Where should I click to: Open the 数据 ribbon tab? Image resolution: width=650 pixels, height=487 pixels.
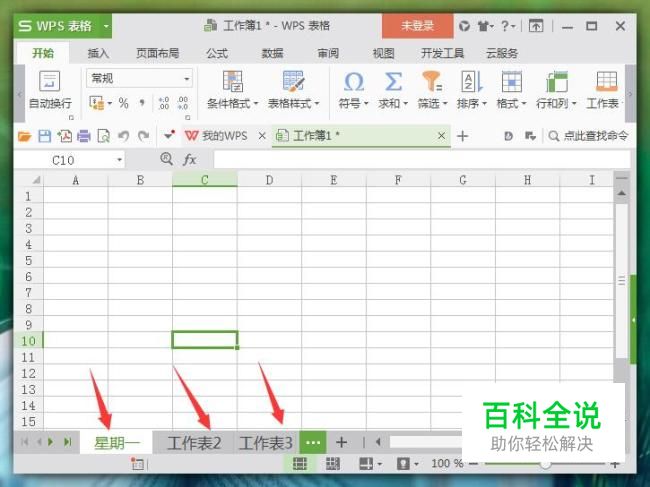click(x=272, y=53)
